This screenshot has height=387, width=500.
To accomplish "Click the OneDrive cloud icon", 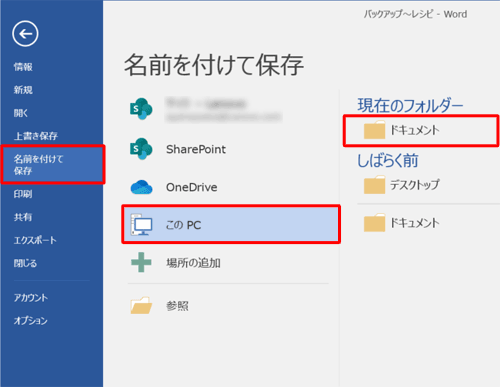I will point(141,187).
